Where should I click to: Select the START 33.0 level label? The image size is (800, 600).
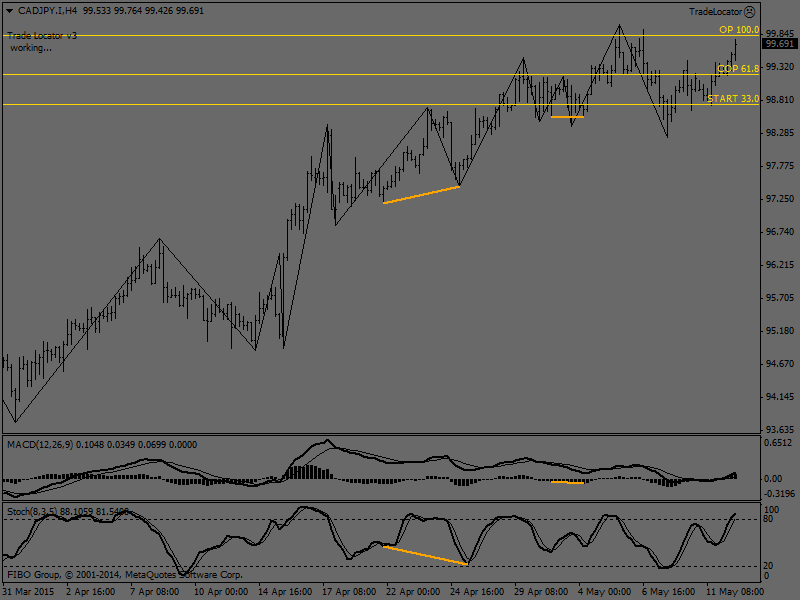coord(733,99)
